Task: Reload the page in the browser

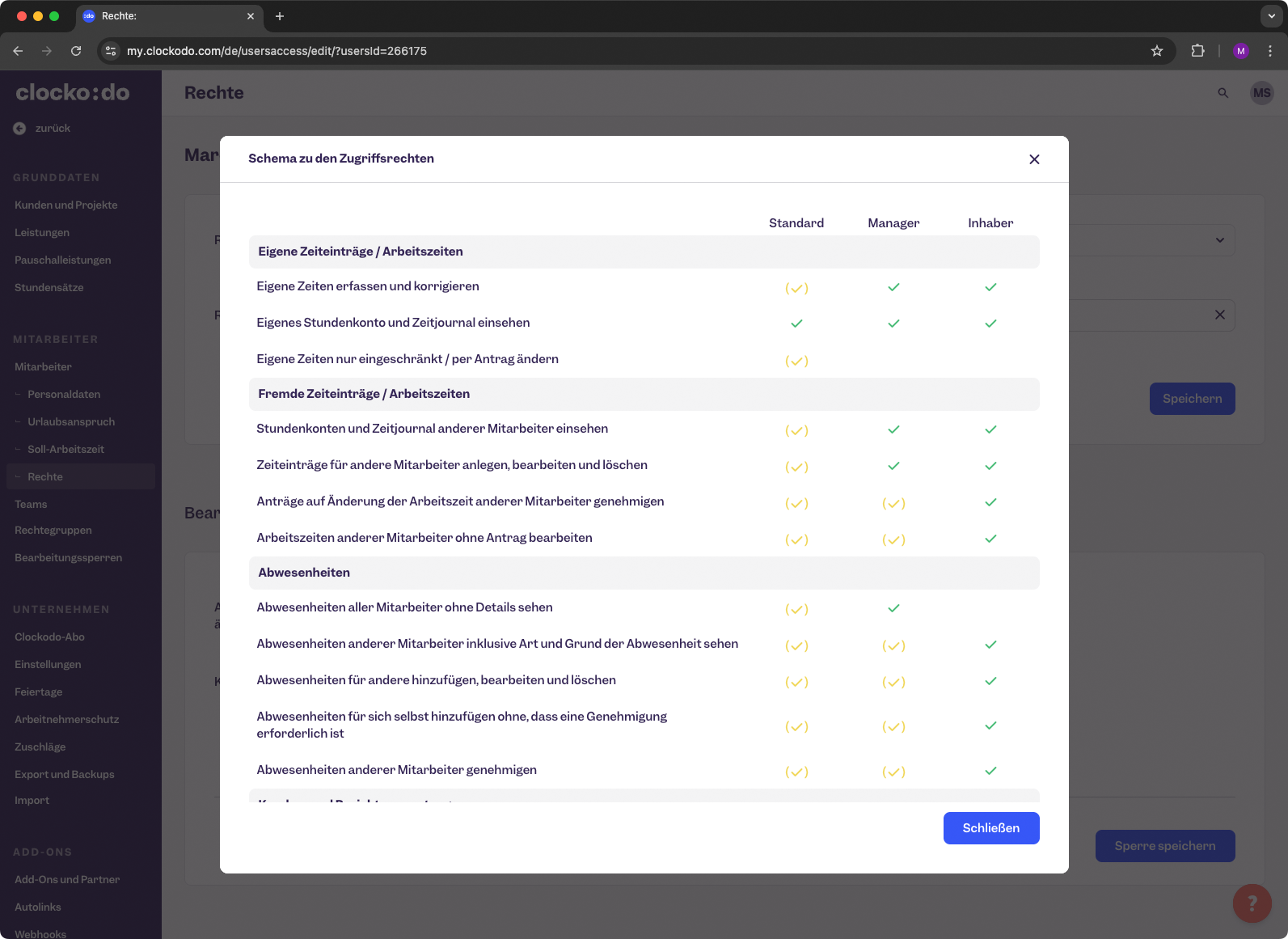Action: tap(76, 51)
